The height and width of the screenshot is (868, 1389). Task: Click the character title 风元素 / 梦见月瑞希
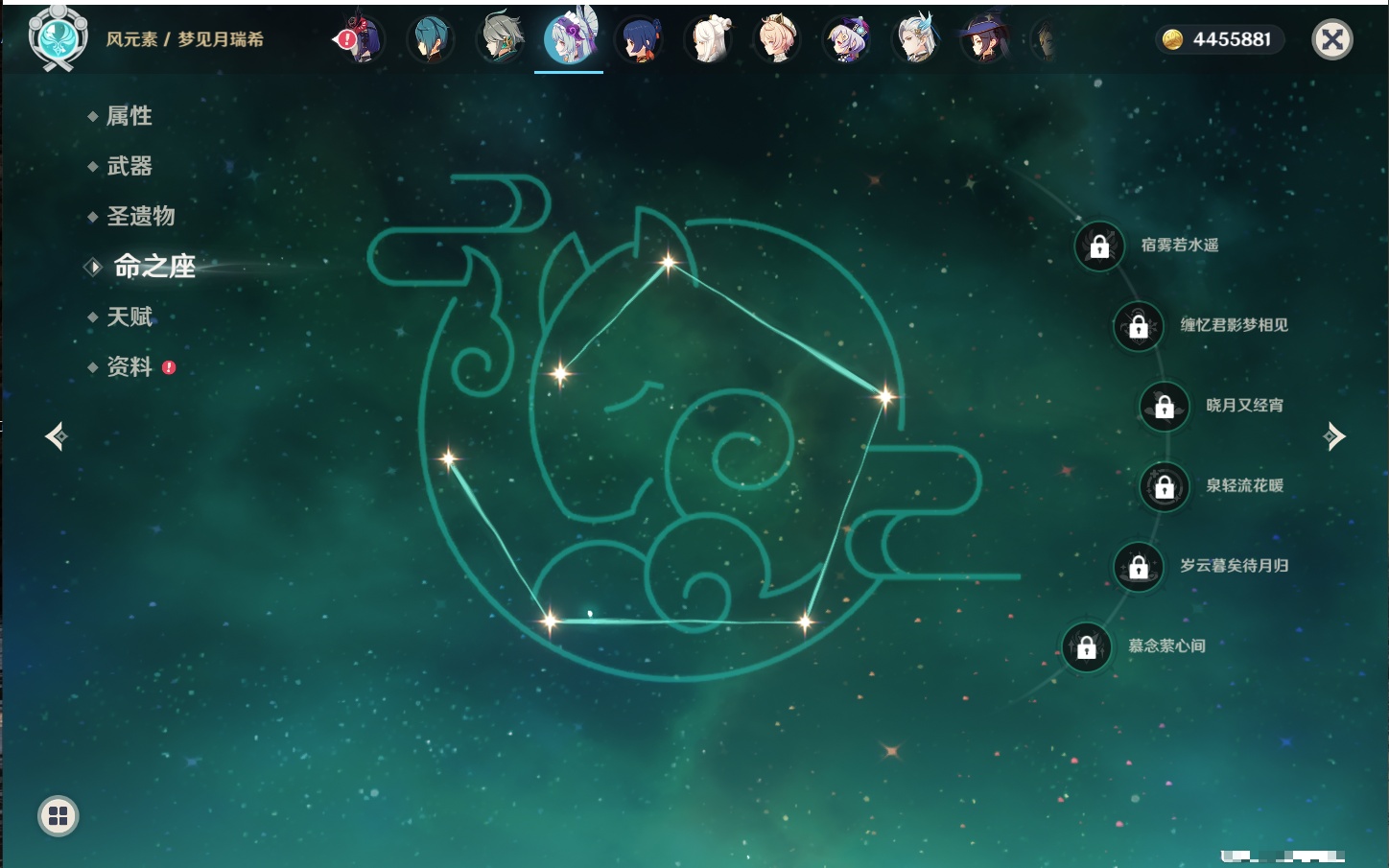pyautogui.click(x=184, y=39)
